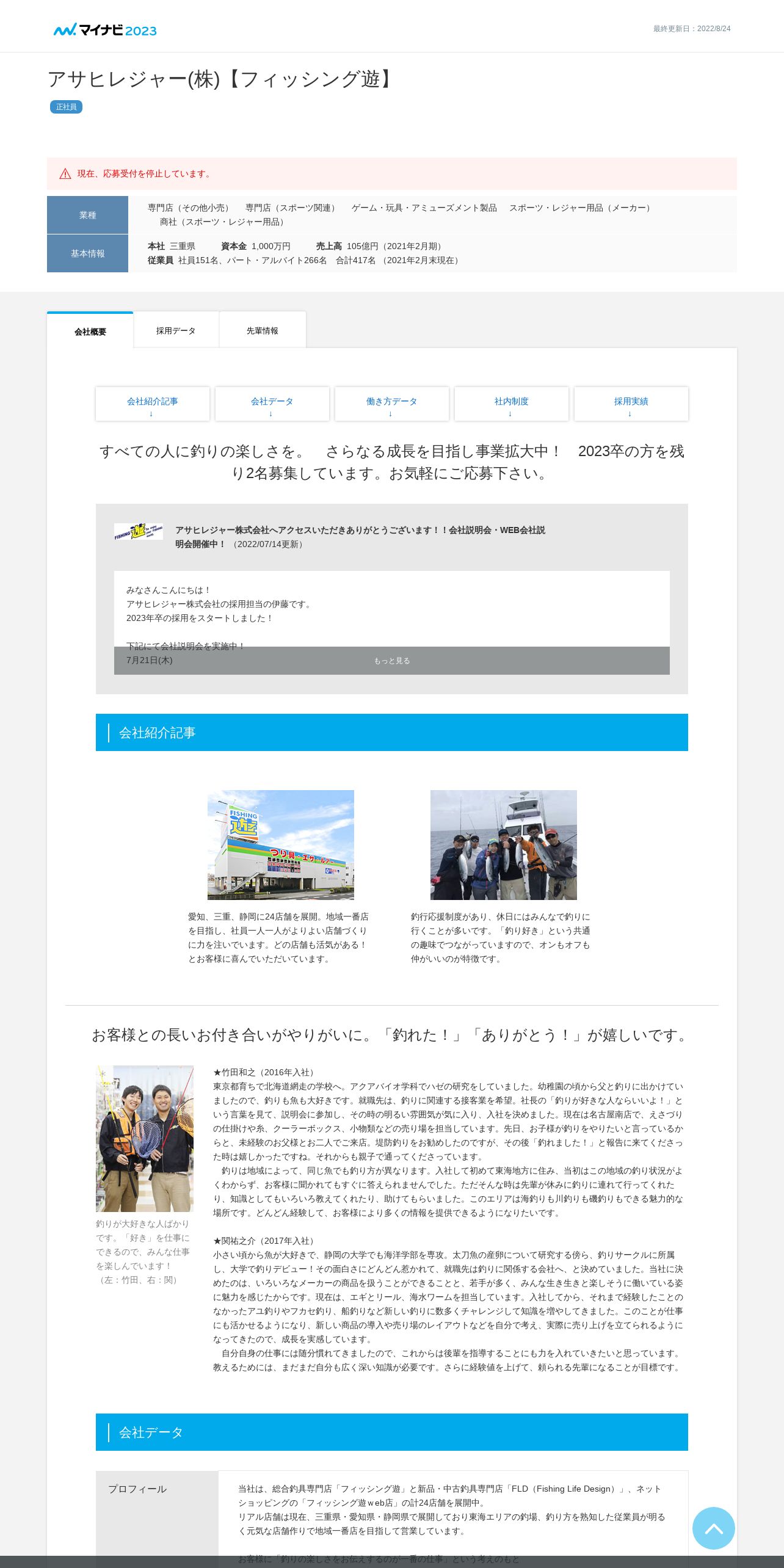The height and width of the screenshot is (1568, 784).
Task: Click スポーツ・レジャー用品（メーカー） text
Action: coord(581,208)
